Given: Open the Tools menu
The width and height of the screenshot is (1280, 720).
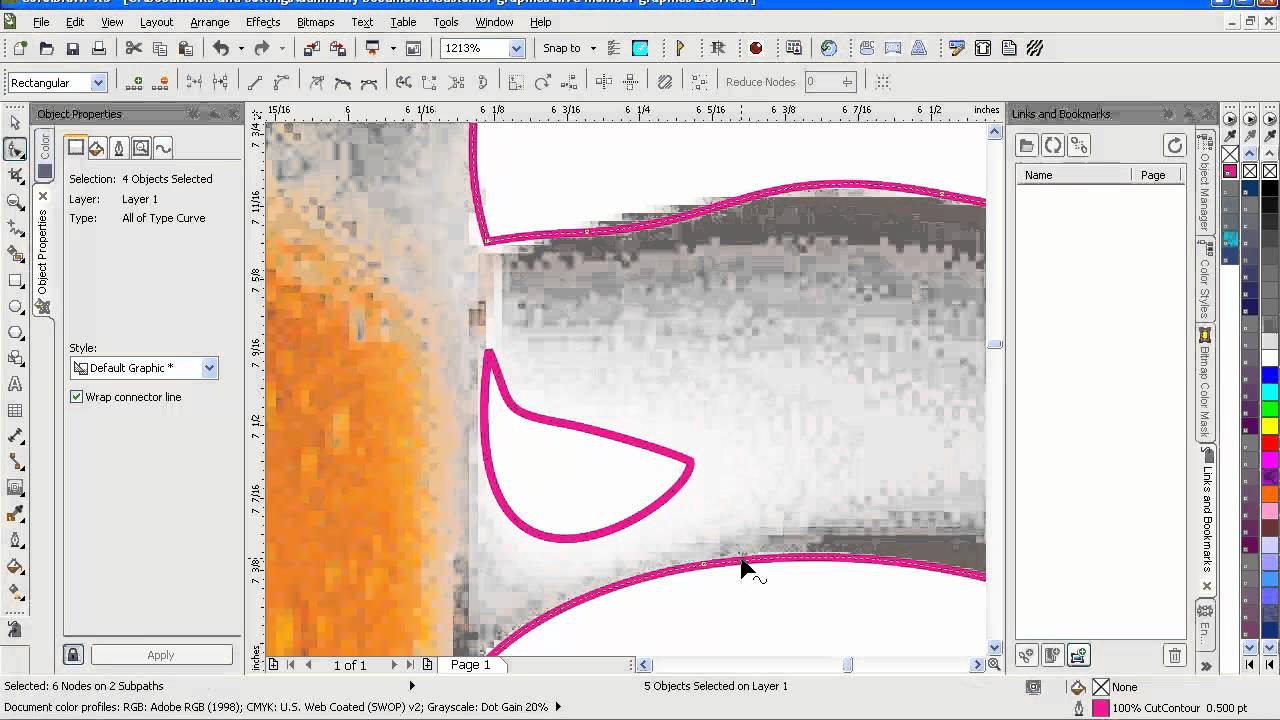Looking at the screenshot, I should (x=446, y=22).
